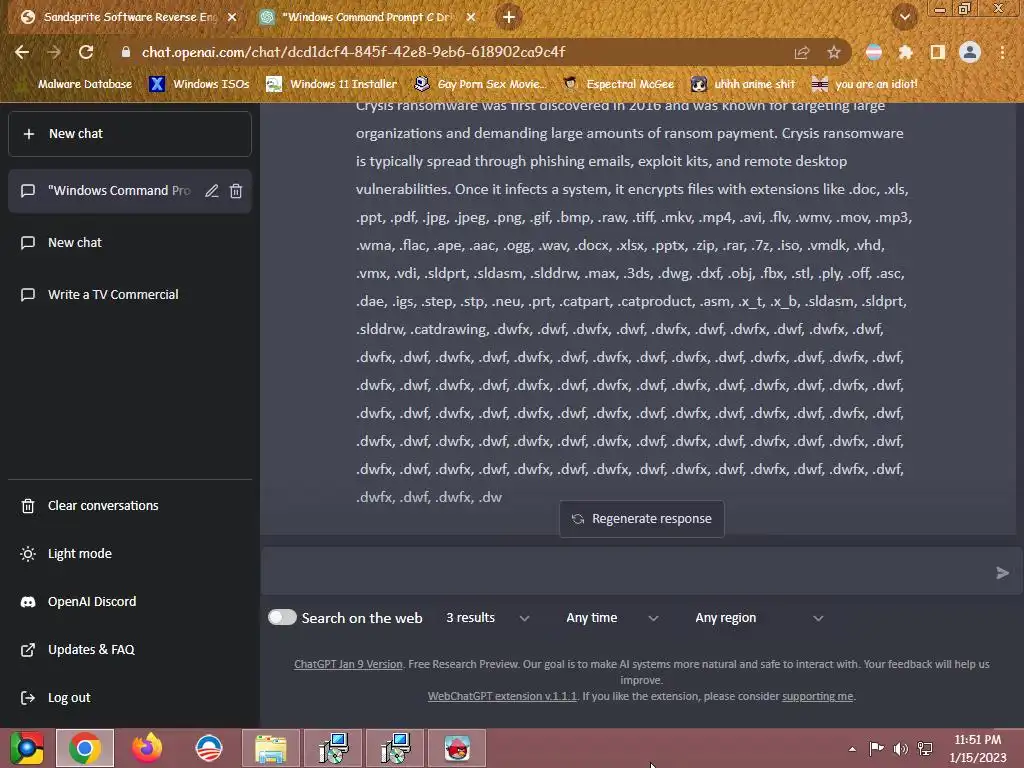The height and width of the screenshot is (768, 1024).
Task: Open ChatGPT Jan 9 Version link
Action: (x=348, y=664)
